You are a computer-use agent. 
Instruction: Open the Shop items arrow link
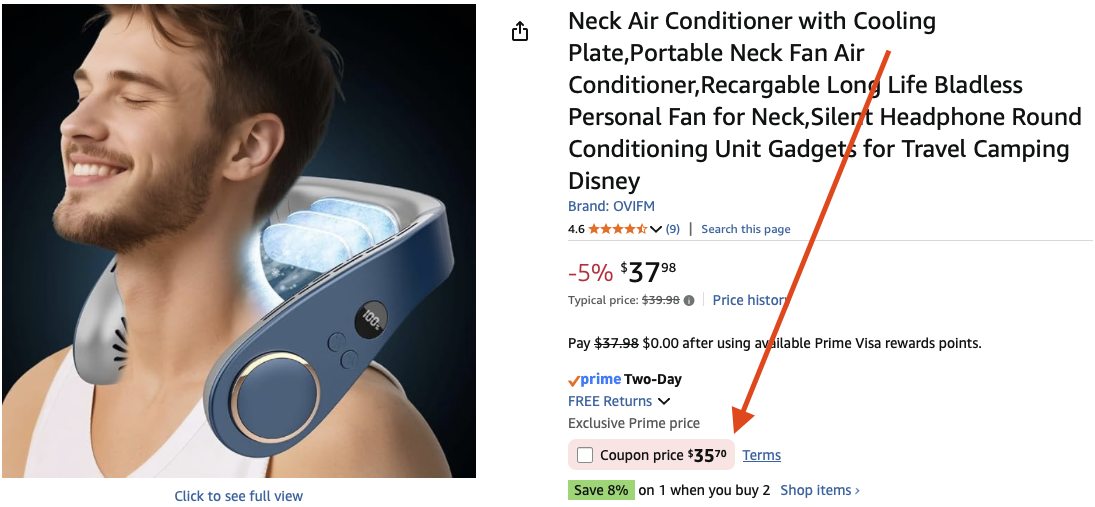coord(820,490)
